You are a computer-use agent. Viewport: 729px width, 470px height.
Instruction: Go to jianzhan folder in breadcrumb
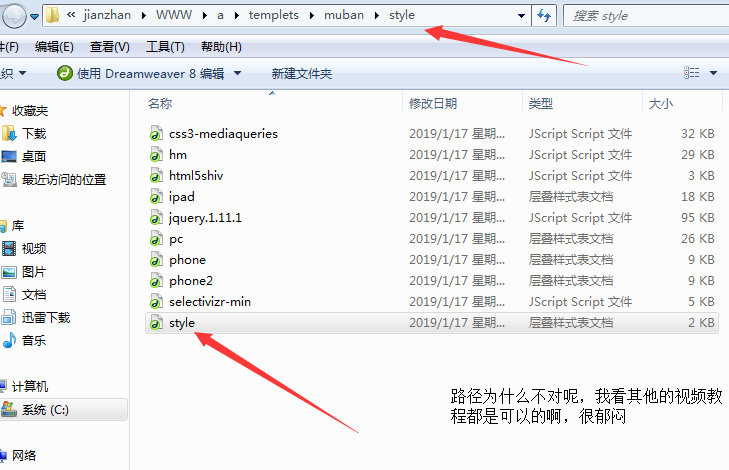pos(107,15)
